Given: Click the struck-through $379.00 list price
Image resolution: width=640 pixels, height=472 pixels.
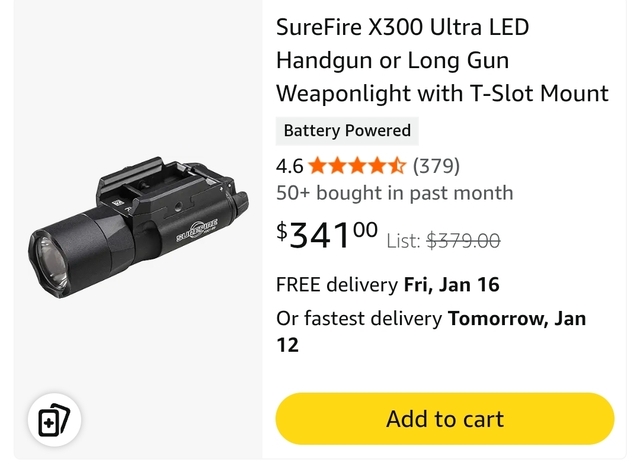Looking at the screenshot, I should click(x=463, y=240).
